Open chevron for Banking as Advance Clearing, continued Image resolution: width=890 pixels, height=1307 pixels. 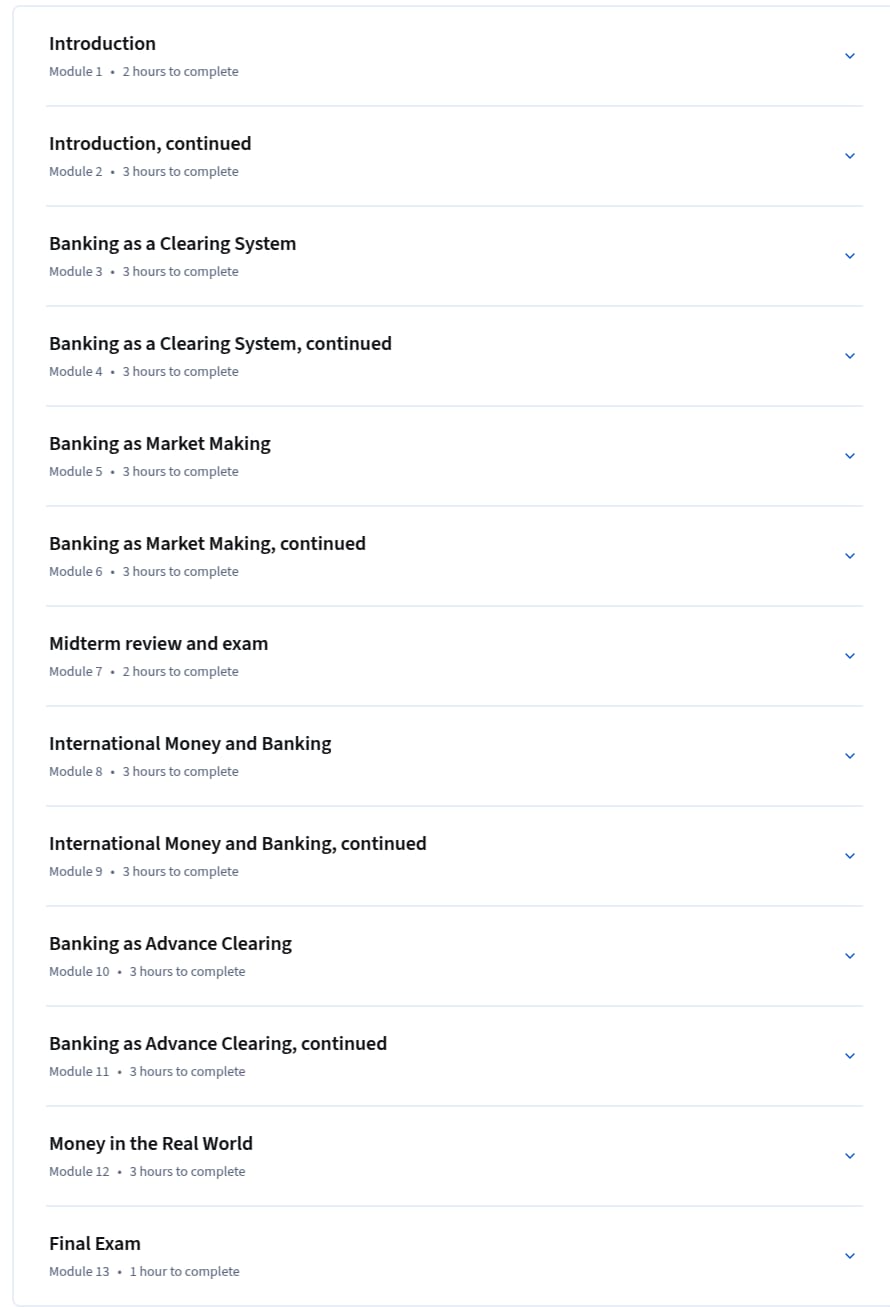pos(850,1056)
